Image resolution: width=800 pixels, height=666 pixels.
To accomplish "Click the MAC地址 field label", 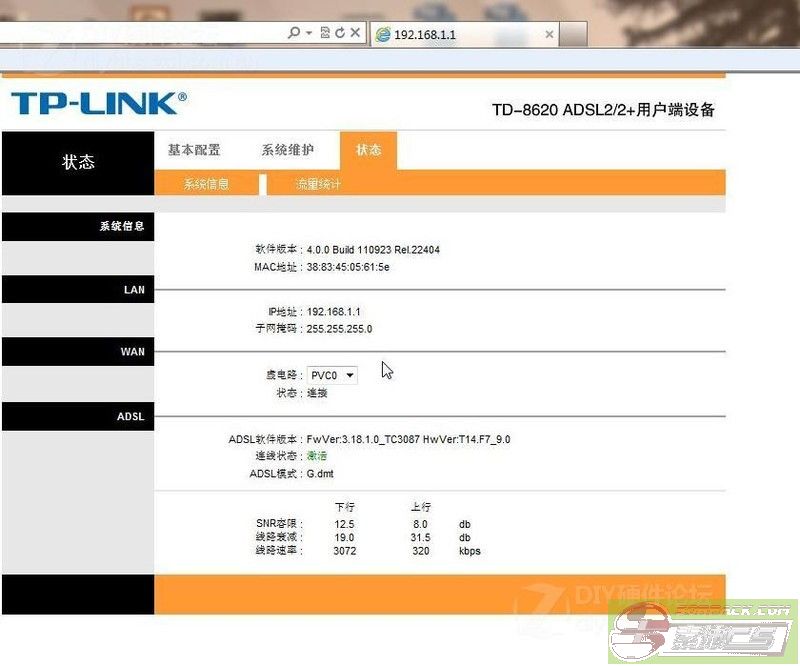I will [x=276, y=267].
